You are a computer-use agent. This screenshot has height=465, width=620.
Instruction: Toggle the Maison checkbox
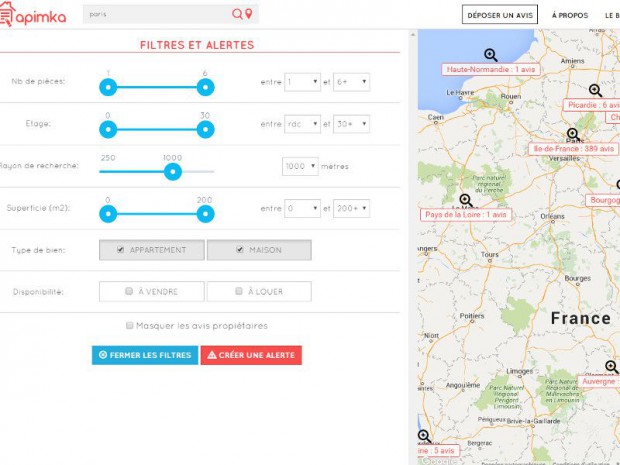240,250
